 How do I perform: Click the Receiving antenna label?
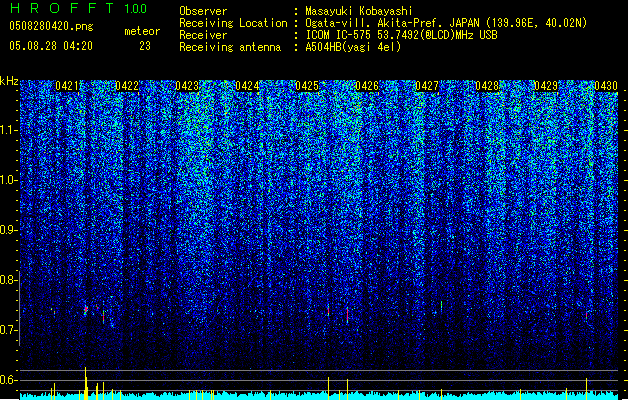pos(230,47)
